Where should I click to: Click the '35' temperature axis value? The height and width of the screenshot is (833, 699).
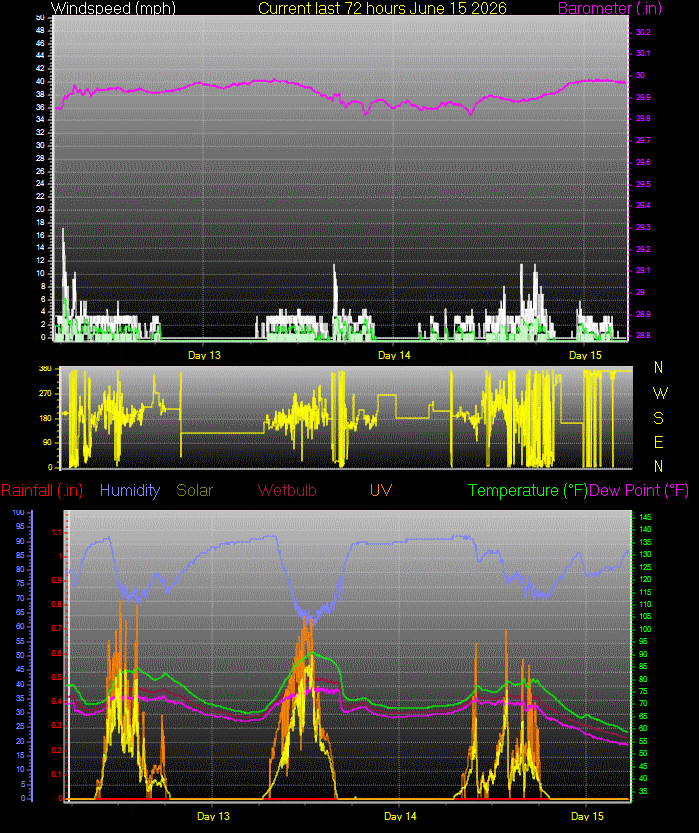pyautogui.click(x=643, y=791)
